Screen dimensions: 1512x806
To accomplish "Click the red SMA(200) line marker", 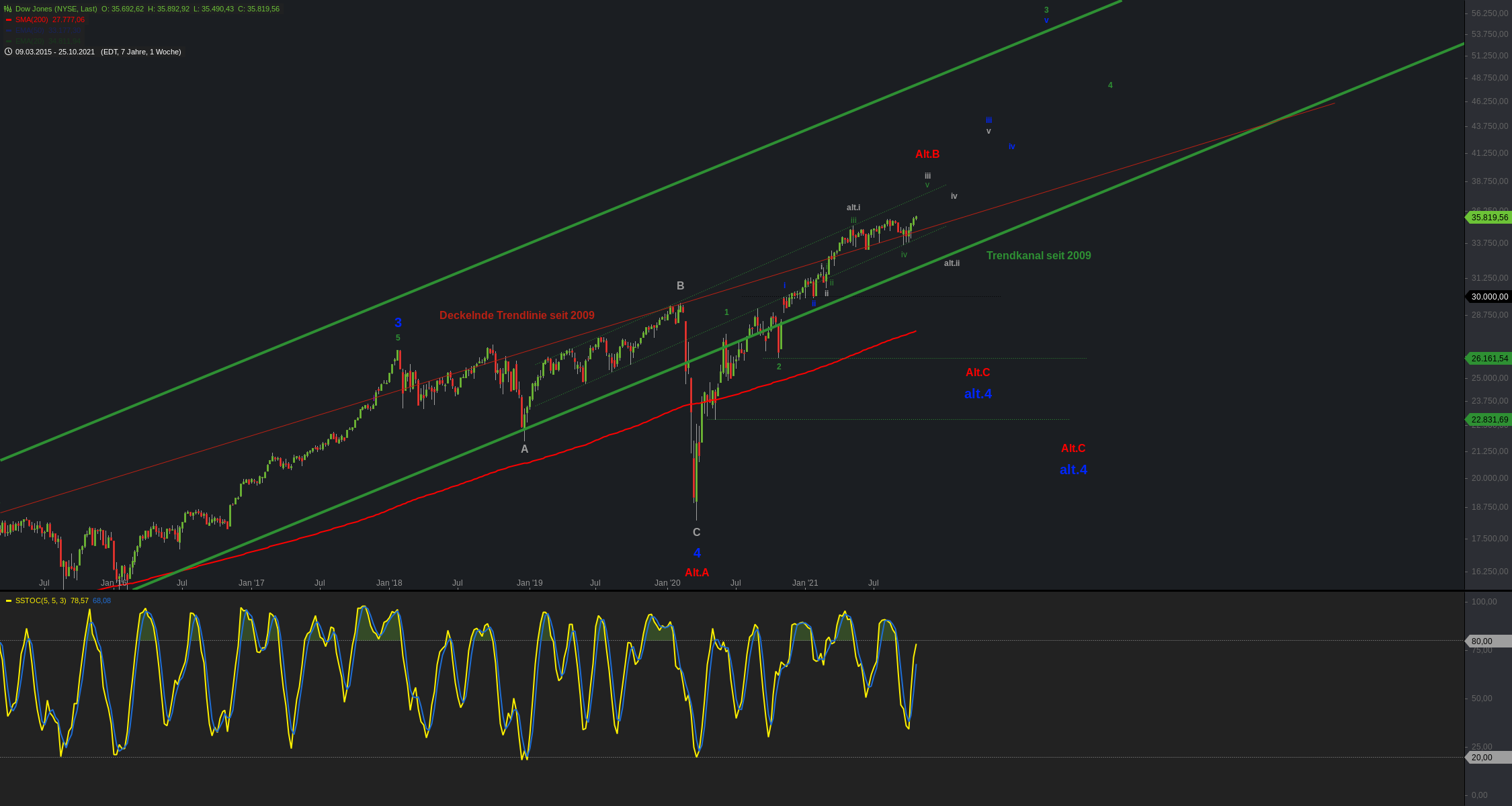I will pos(9,19).
